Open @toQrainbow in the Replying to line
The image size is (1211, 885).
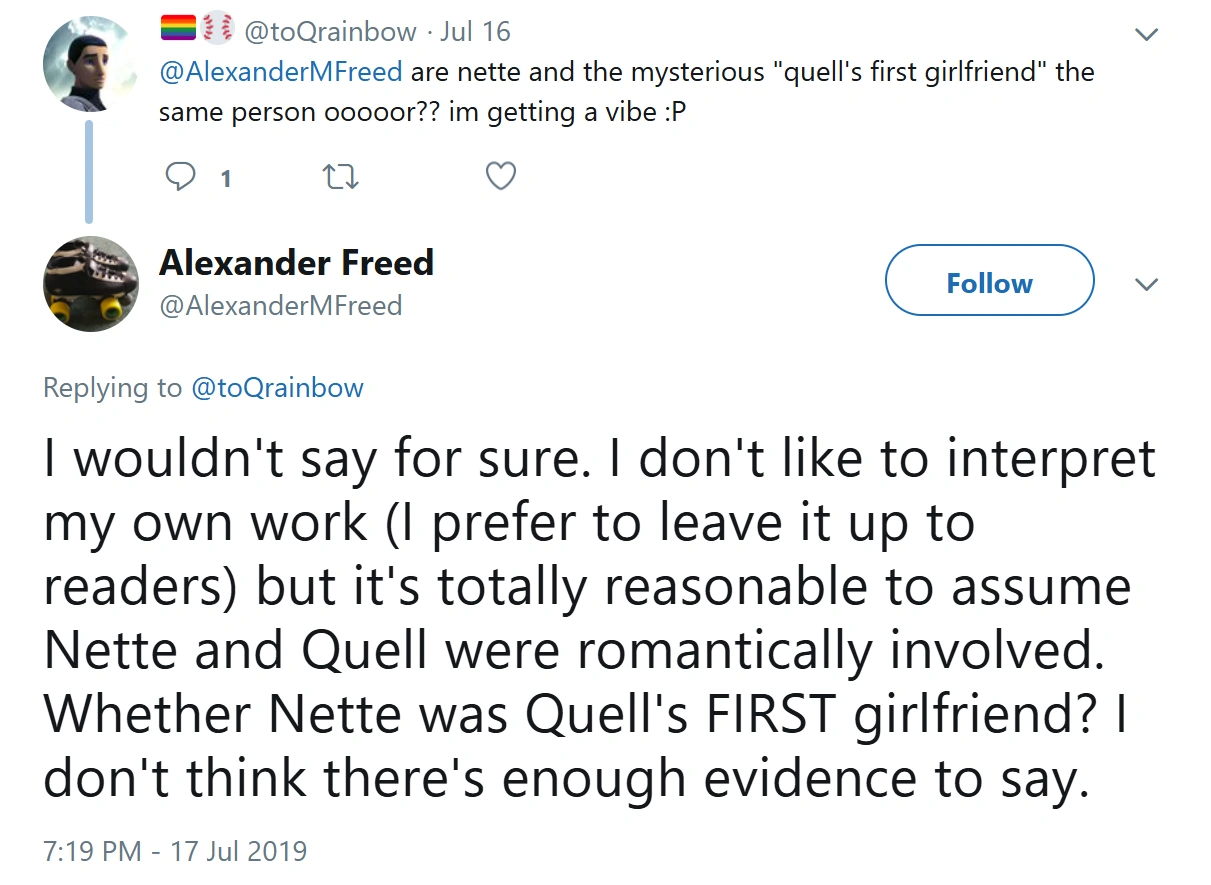(277, 388)
